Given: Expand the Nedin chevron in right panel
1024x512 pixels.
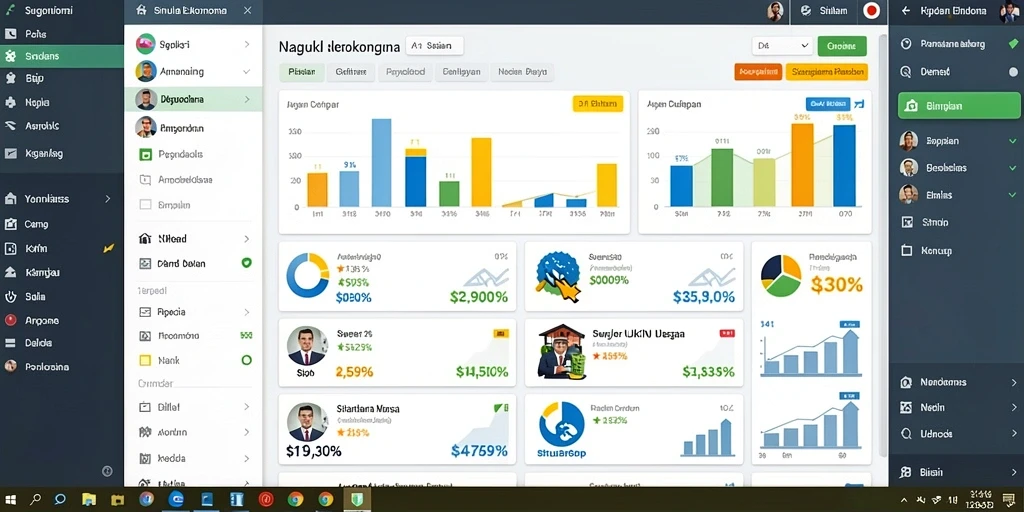Looking at the screenshot, I should (x=1013, y=407).
